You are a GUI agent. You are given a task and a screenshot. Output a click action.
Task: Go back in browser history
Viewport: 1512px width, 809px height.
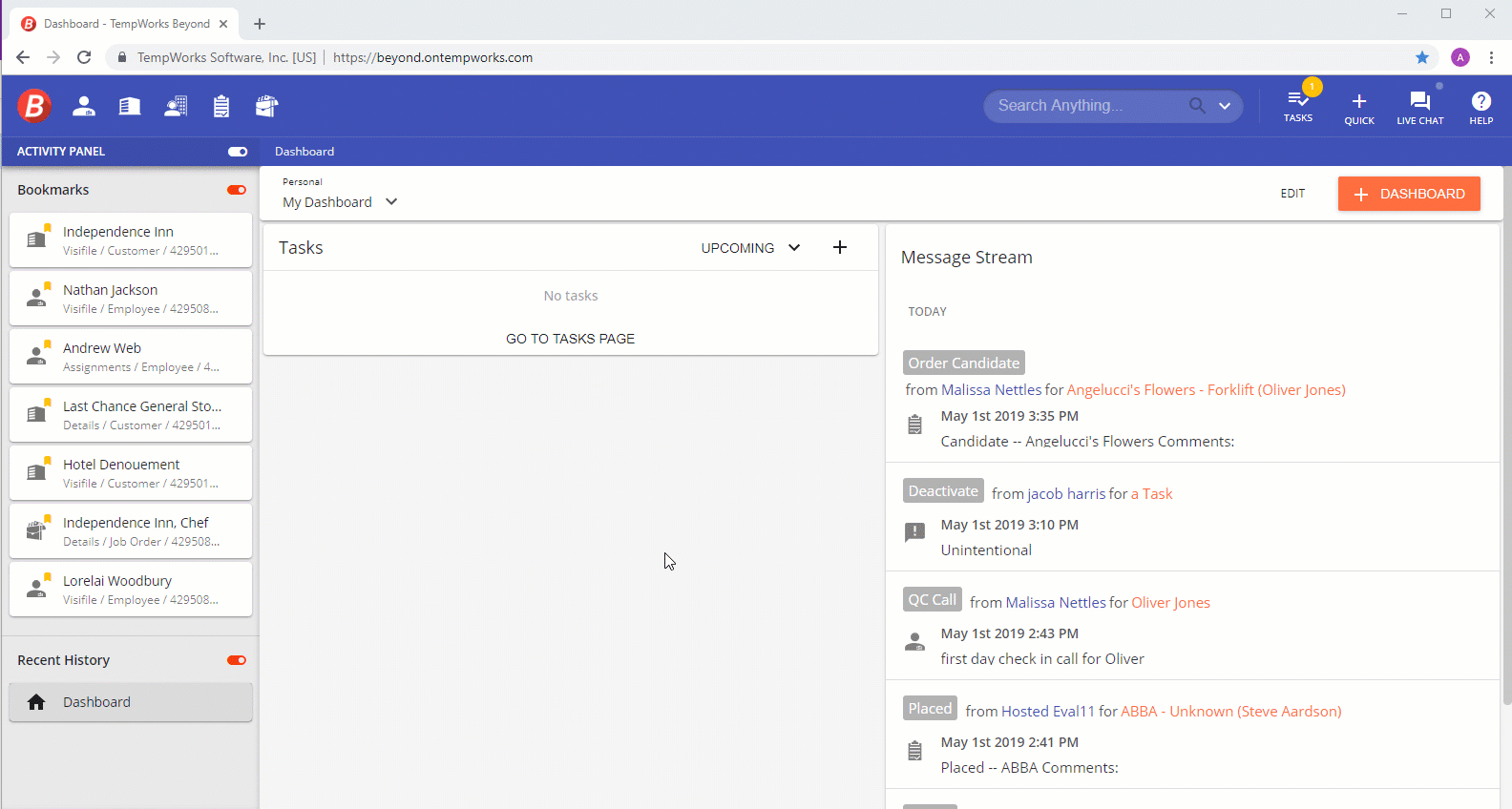[x=23, y=57]
